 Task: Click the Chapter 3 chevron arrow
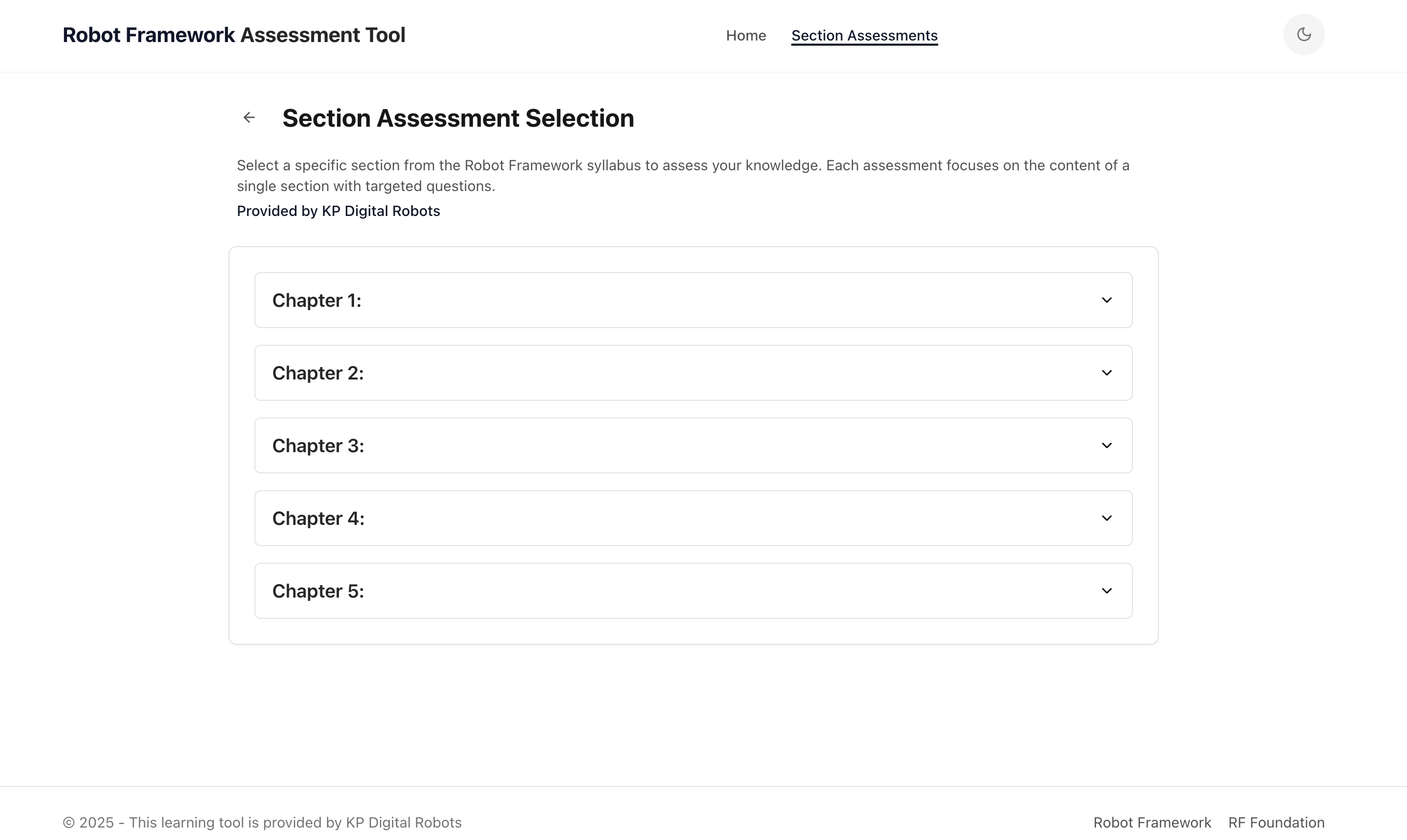coord(1106,445)
